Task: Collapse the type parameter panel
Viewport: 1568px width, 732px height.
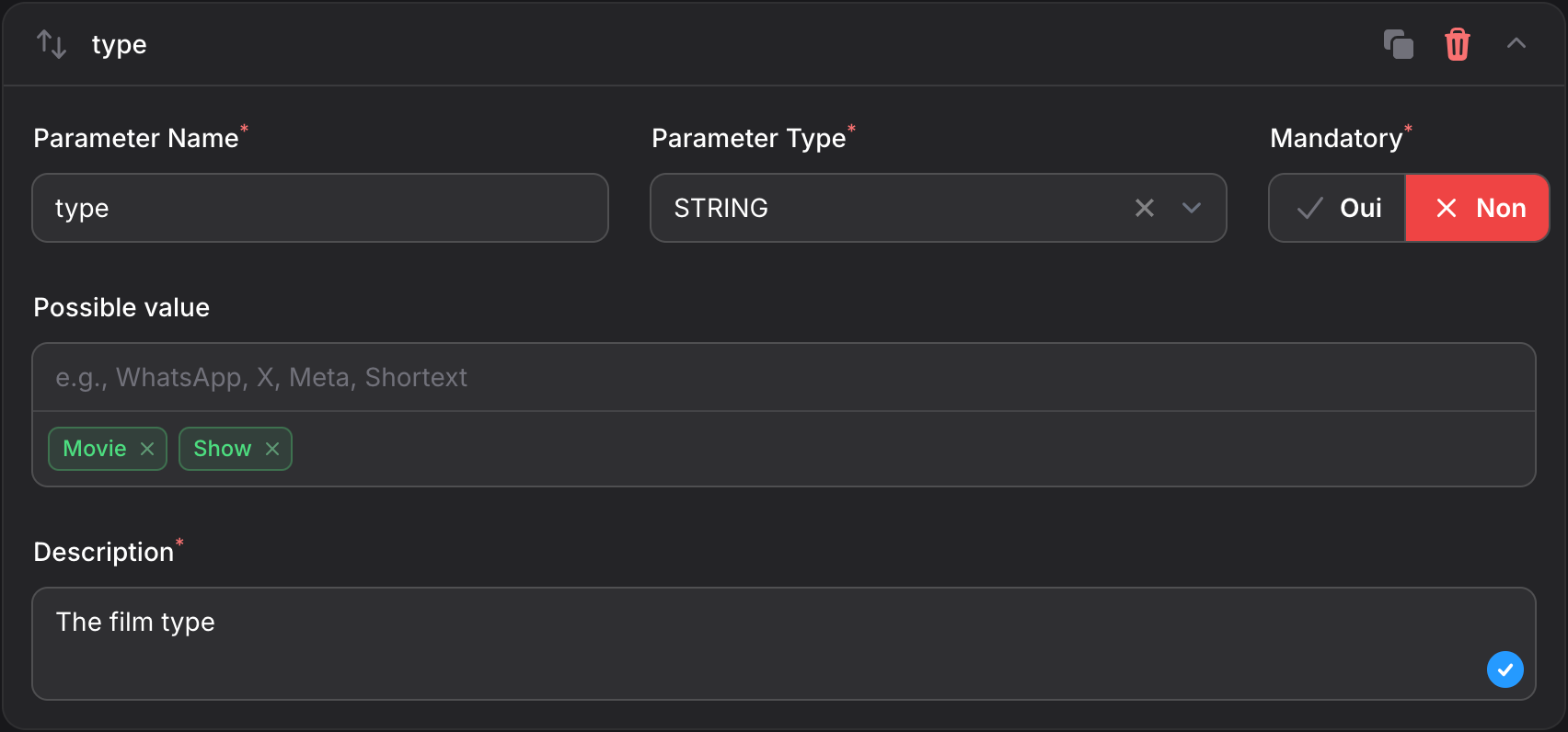Action: tap(1517, 43)
